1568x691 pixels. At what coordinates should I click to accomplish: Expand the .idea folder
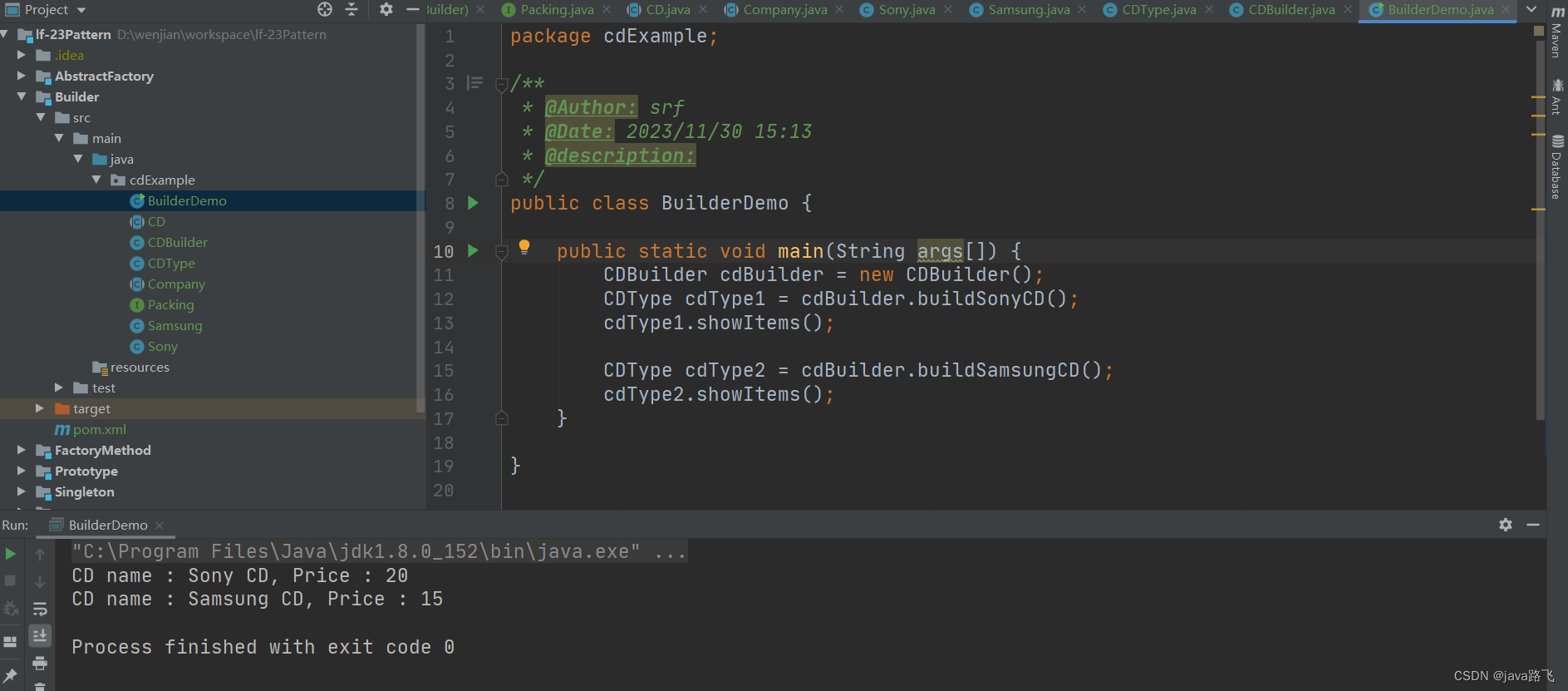pos(22,55)
